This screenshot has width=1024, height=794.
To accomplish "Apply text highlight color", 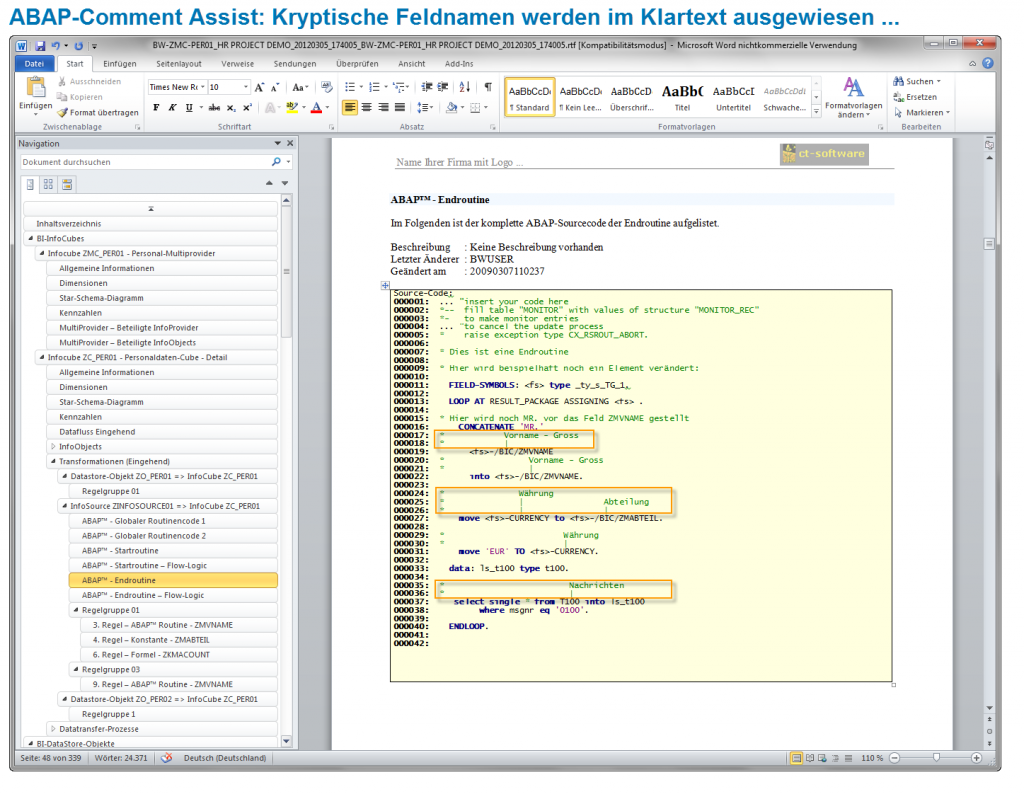I will coord(293,106).
